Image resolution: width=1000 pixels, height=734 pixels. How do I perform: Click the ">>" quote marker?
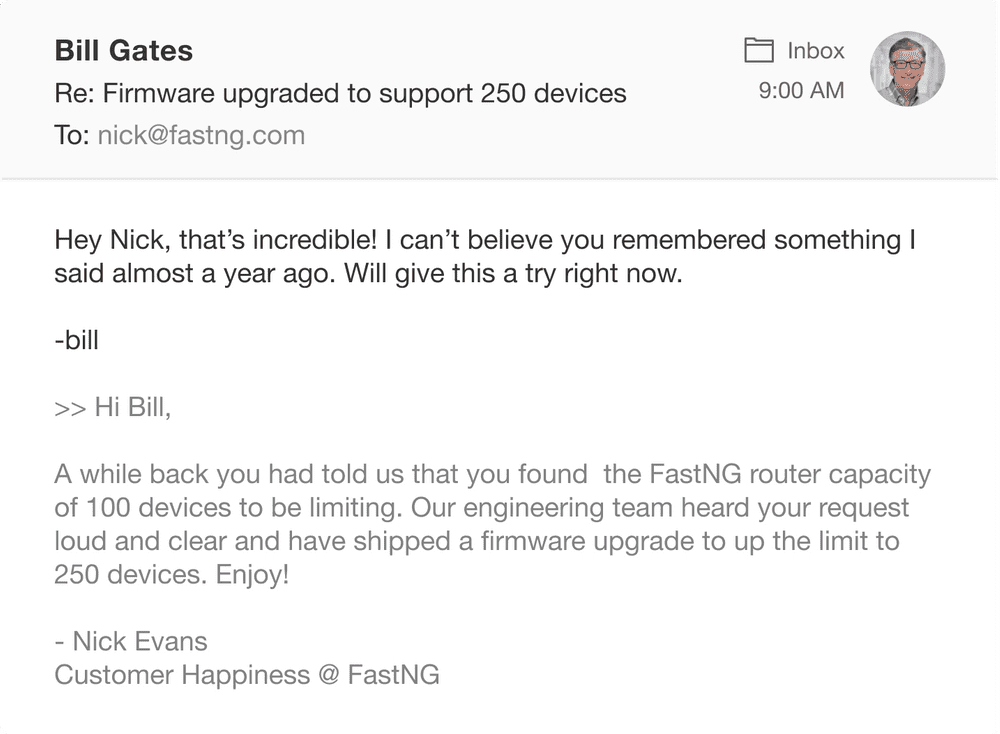coord(70,407)
